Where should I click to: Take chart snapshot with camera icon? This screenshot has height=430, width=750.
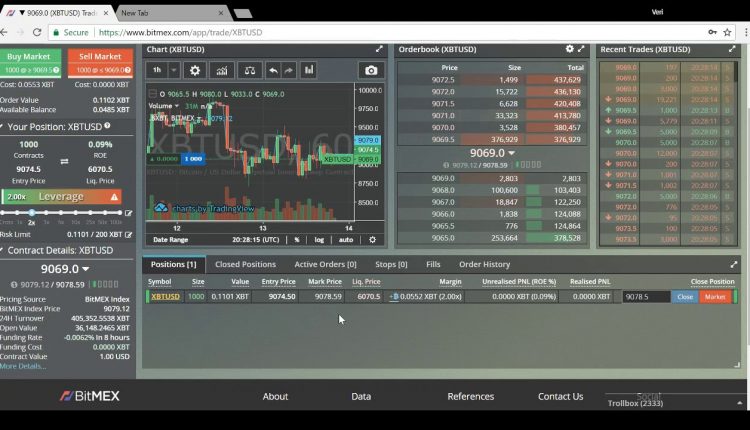[371, 70]
